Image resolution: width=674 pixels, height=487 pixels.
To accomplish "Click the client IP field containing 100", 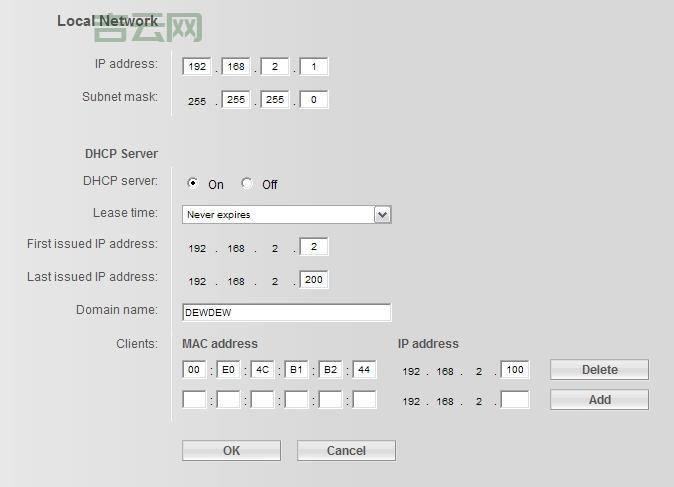I will (x=514, y=370).
